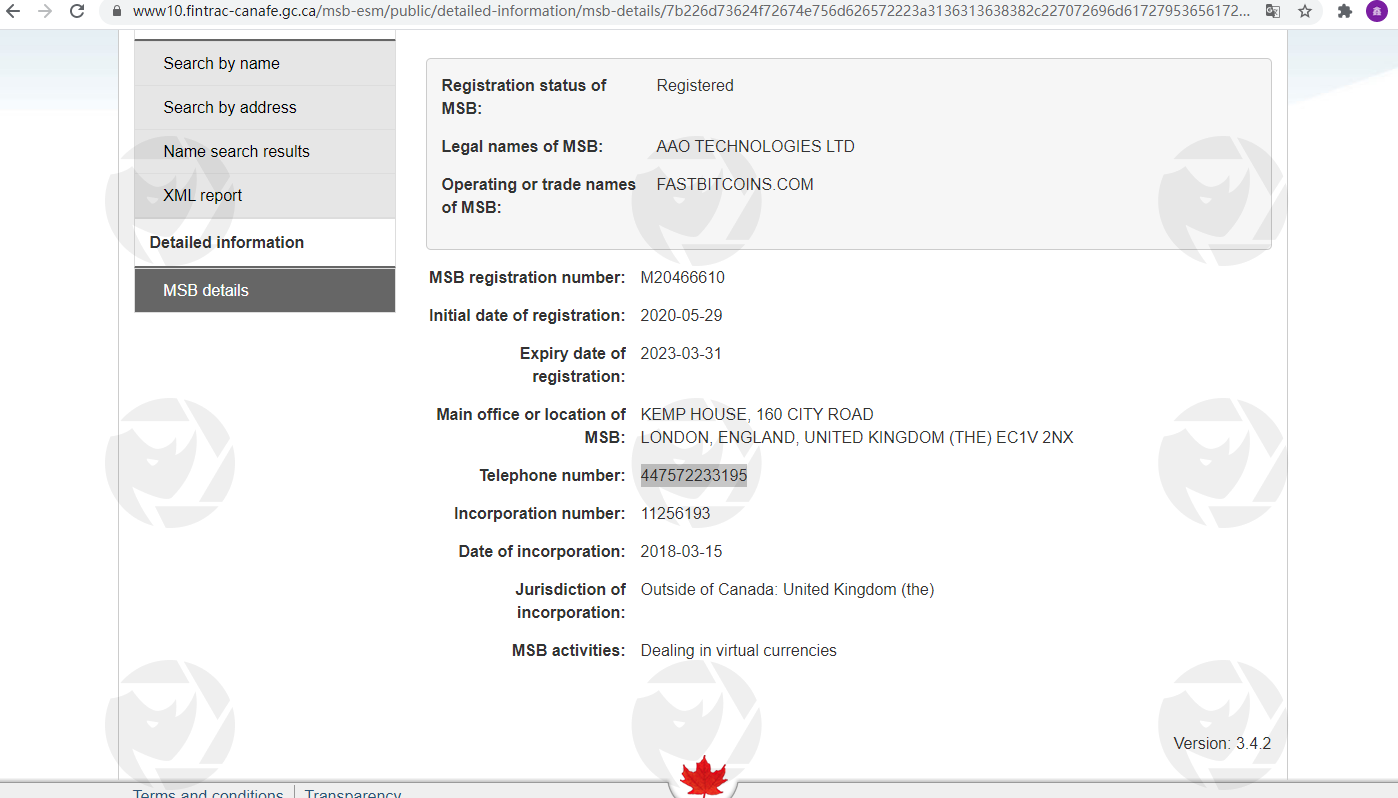The height and width of the screenshot is (798, 1398).
Task: Click the MSB registration number M20466610
Action: point(682,277)
